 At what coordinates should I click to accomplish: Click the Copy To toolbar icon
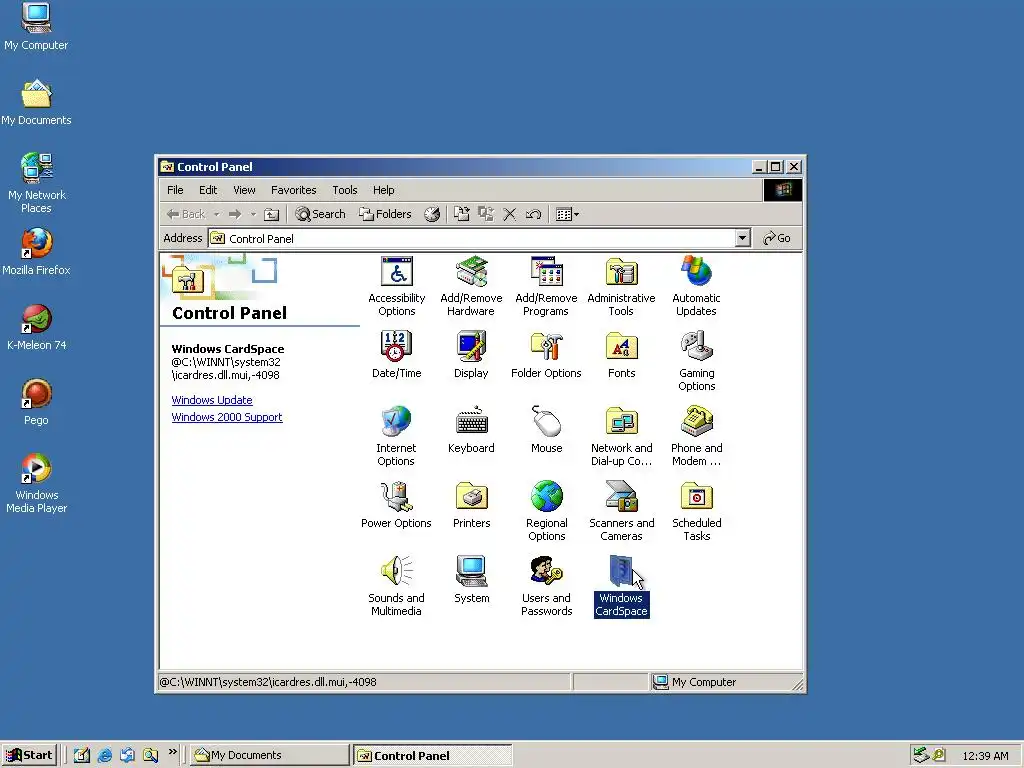pos(486,214)
